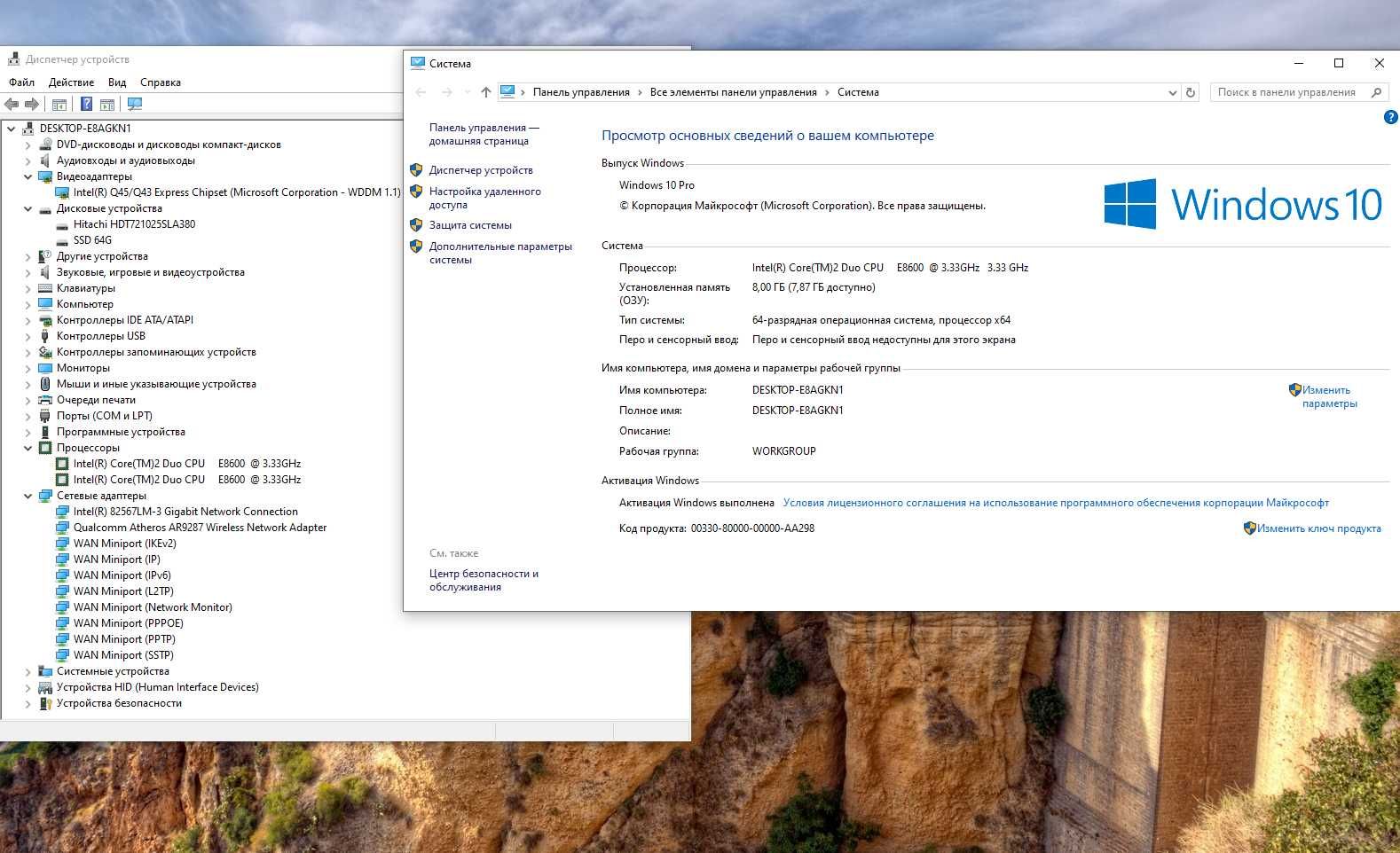Open the Microsoft license terms link

click(1056, 503)
